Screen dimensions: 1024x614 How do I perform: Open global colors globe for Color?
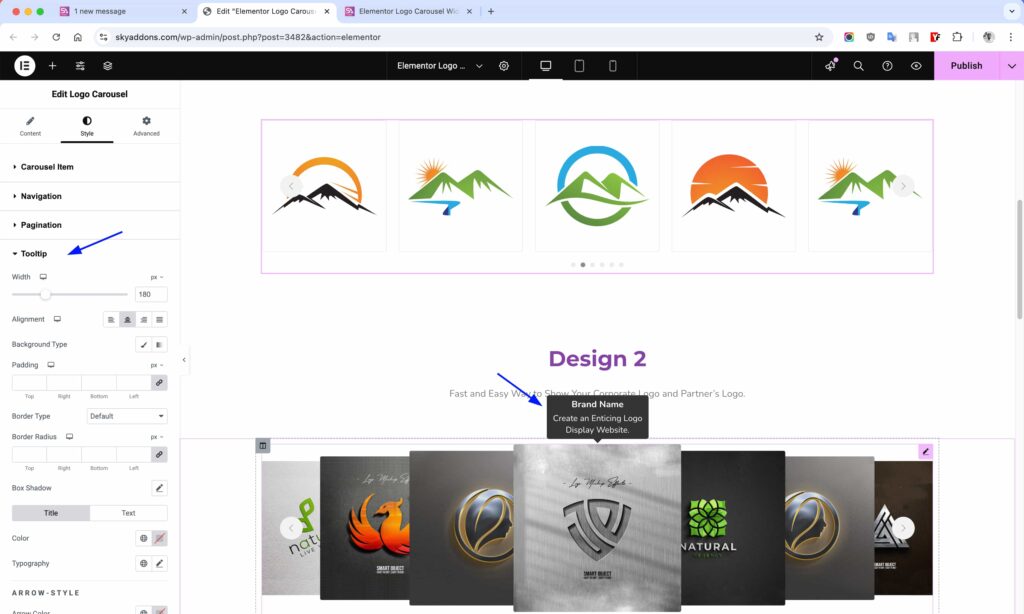point(144,538)
